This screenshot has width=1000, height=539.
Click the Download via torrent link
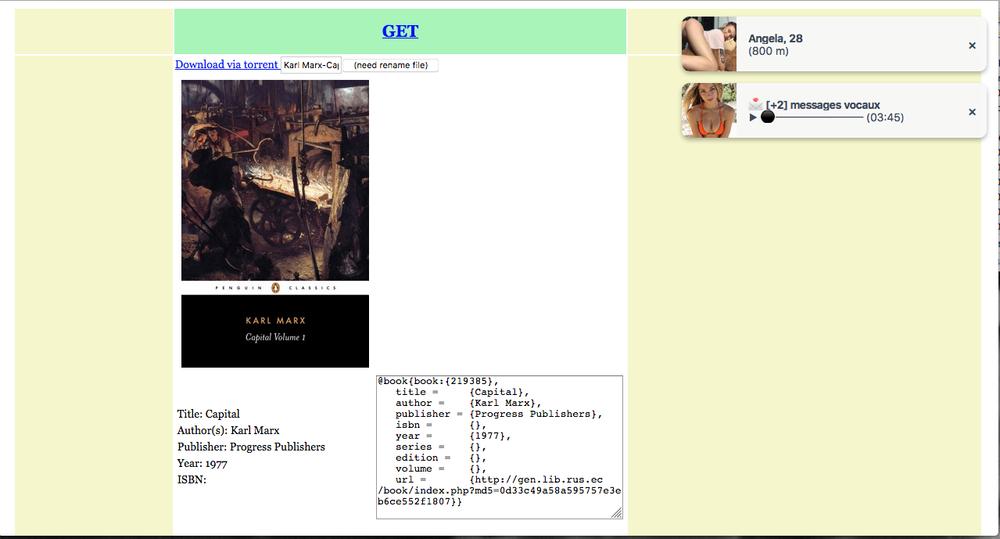[226, 64]
